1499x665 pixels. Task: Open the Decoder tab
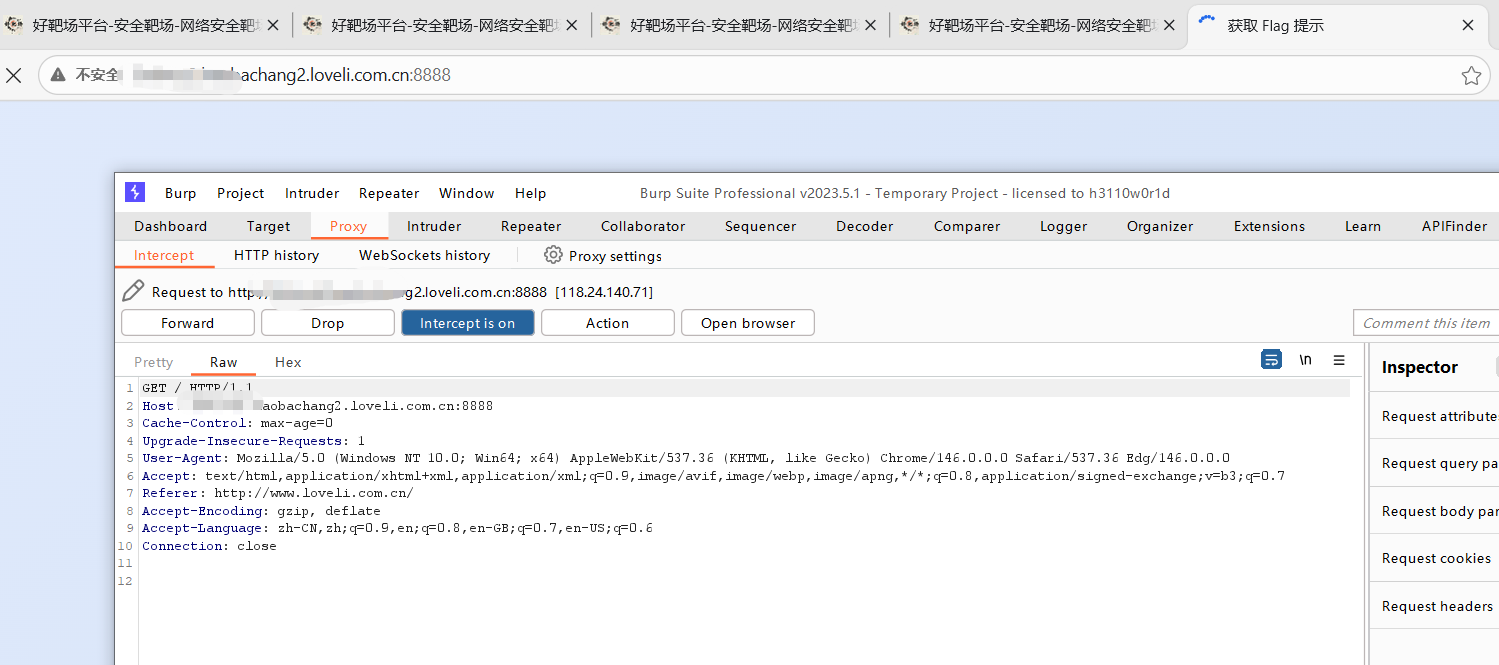point(864,226)
